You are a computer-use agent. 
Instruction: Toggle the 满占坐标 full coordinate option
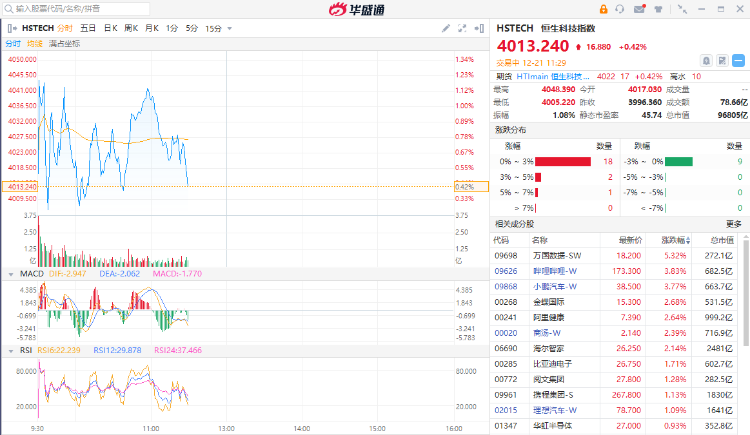pyautogui.click(x=64, y=44)
